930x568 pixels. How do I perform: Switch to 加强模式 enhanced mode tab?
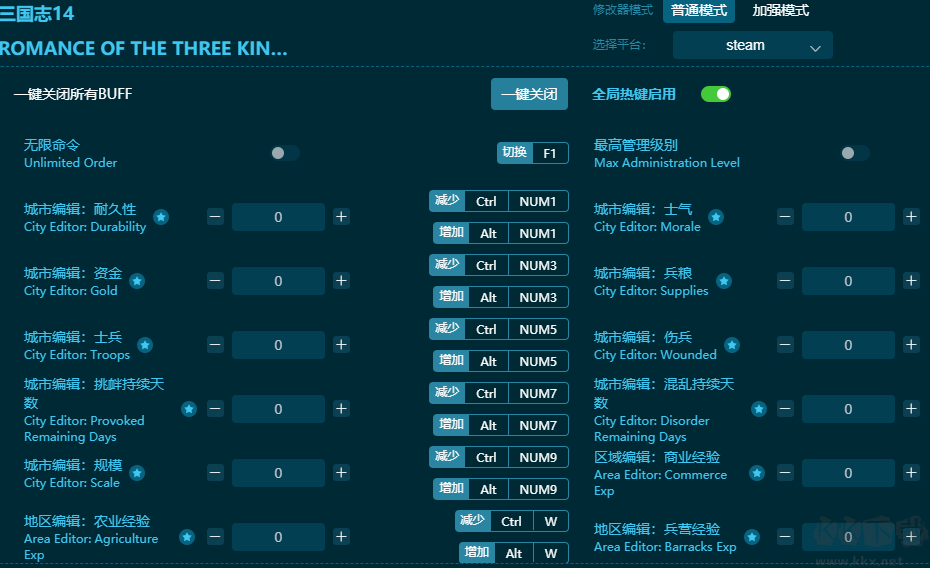click(x=781, y=11)
